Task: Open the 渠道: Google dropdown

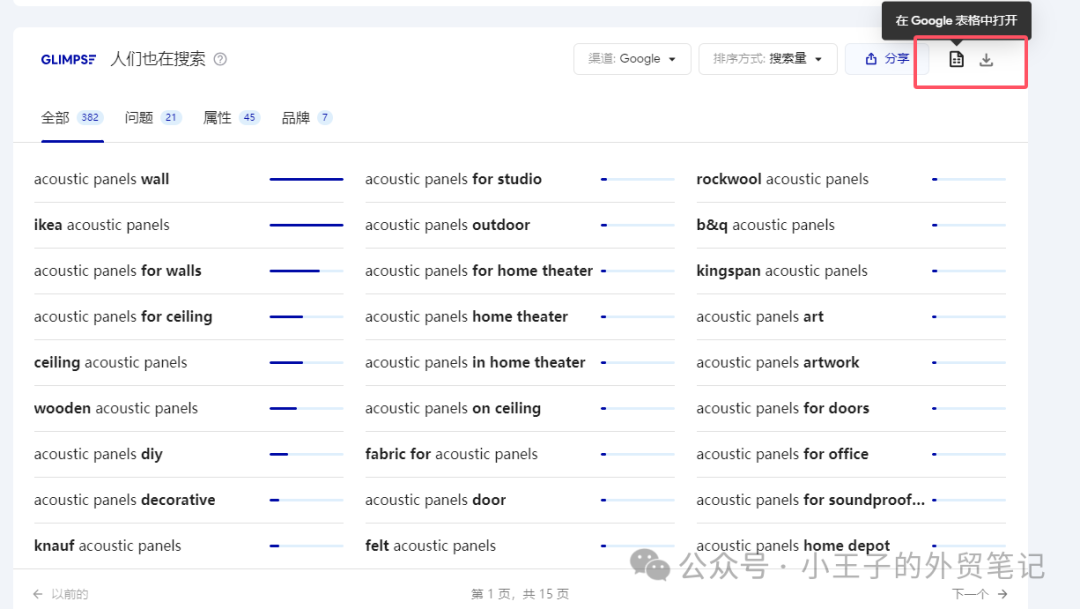Action: click(631, 59)
